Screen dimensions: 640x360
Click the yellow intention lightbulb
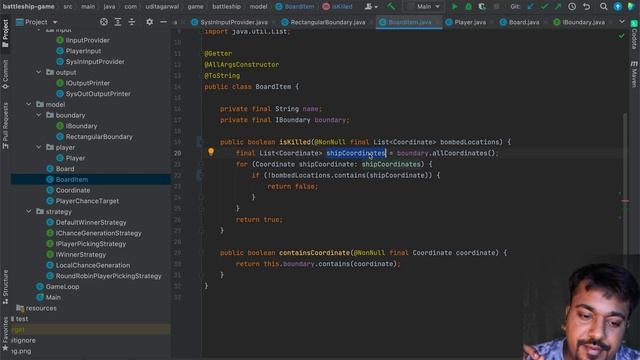pyautogui.click(x=211, y=152)
